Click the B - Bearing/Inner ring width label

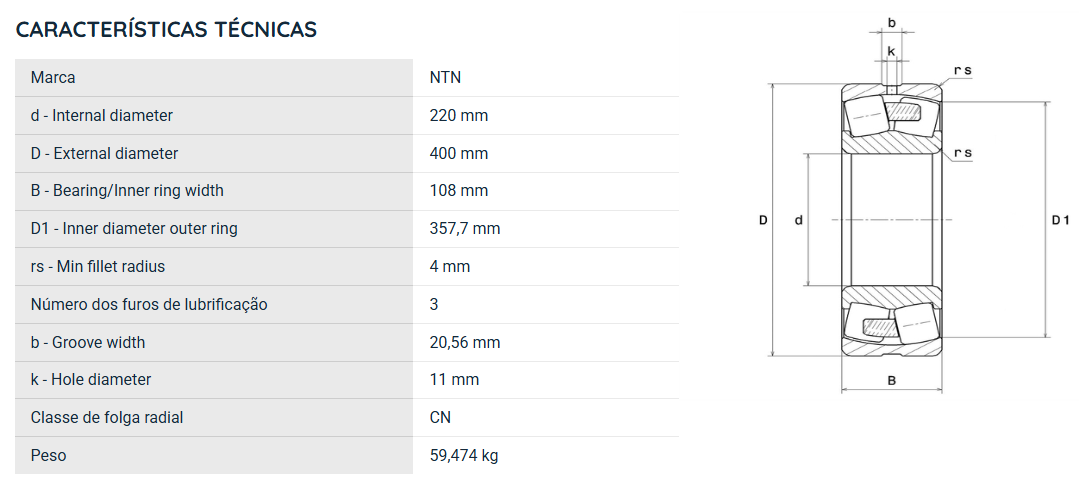[127, 191]
